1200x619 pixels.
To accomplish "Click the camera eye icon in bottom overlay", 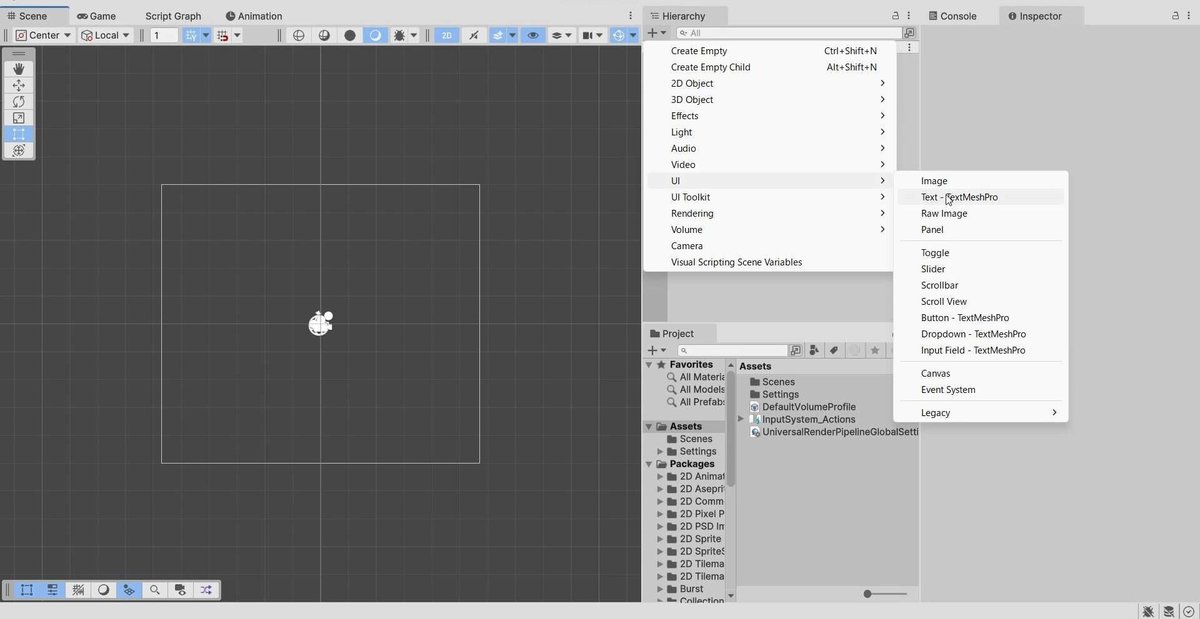I will [180, 590].
